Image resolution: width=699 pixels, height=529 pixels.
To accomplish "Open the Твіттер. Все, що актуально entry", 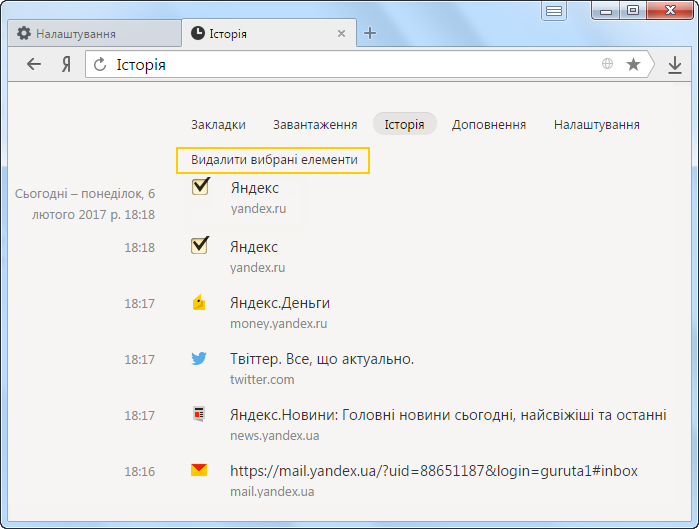I will coord(322,359).
